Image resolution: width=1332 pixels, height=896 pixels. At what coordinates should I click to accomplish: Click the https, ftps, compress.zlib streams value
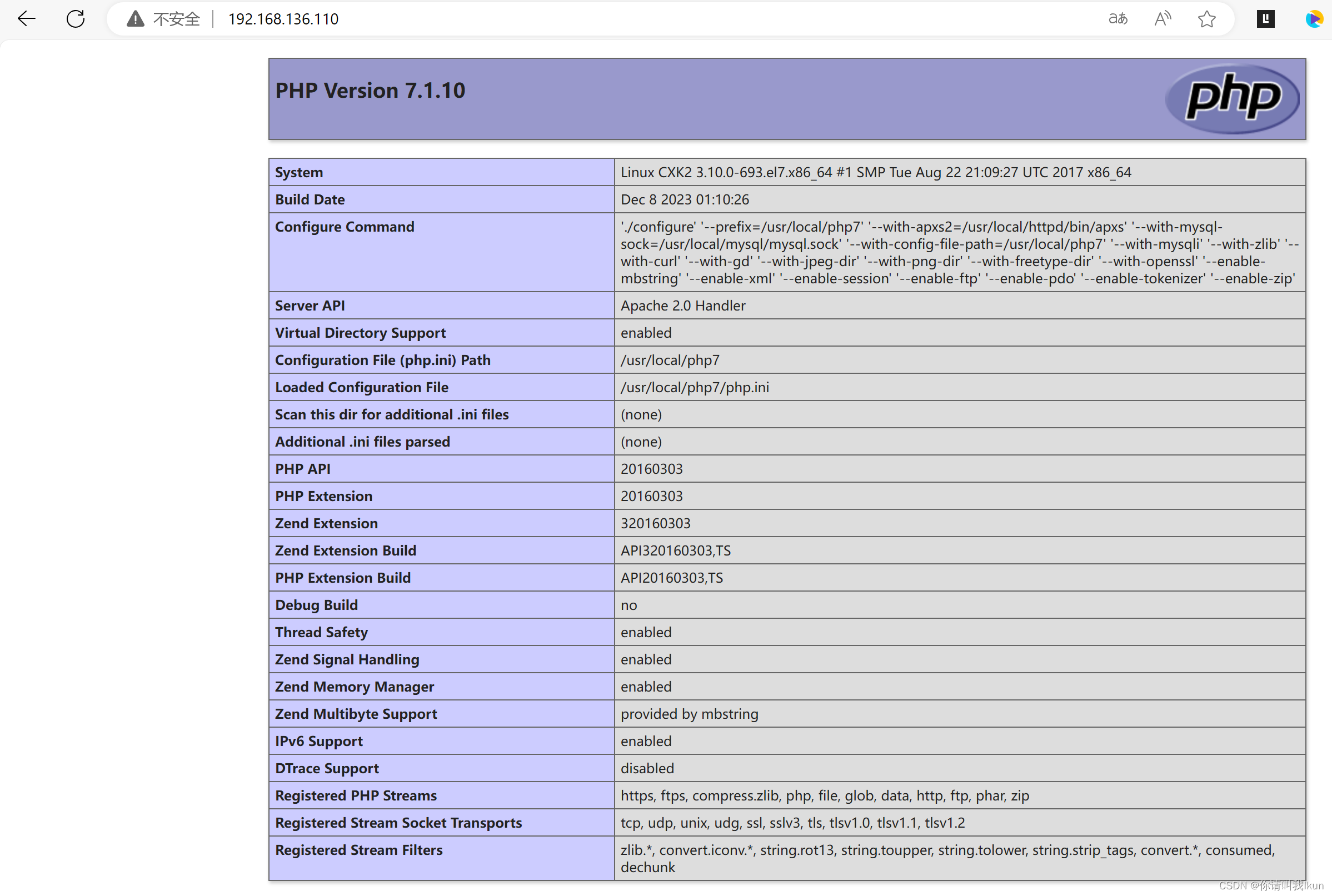(x=825, y=795)
